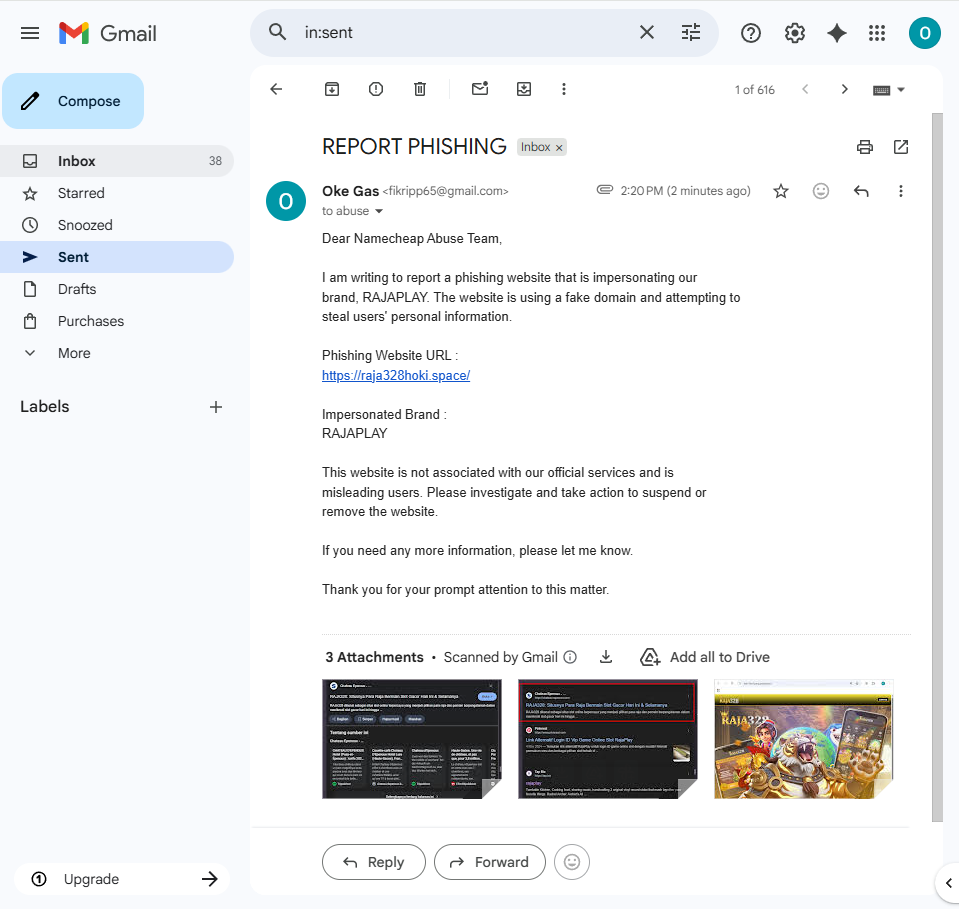Remove the Inbox label from conversation

click(558, 147)
